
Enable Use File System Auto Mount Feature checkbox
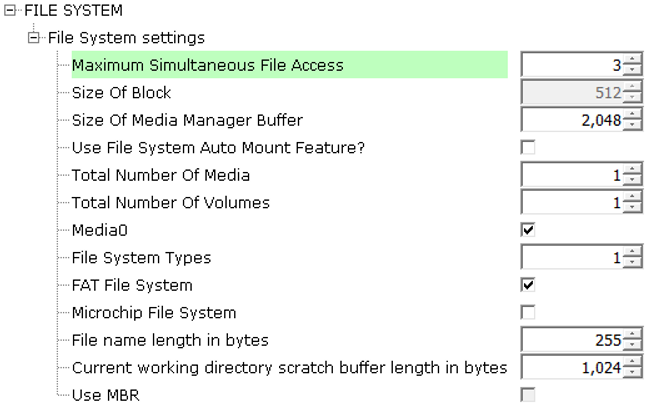[x=528, y=148]
